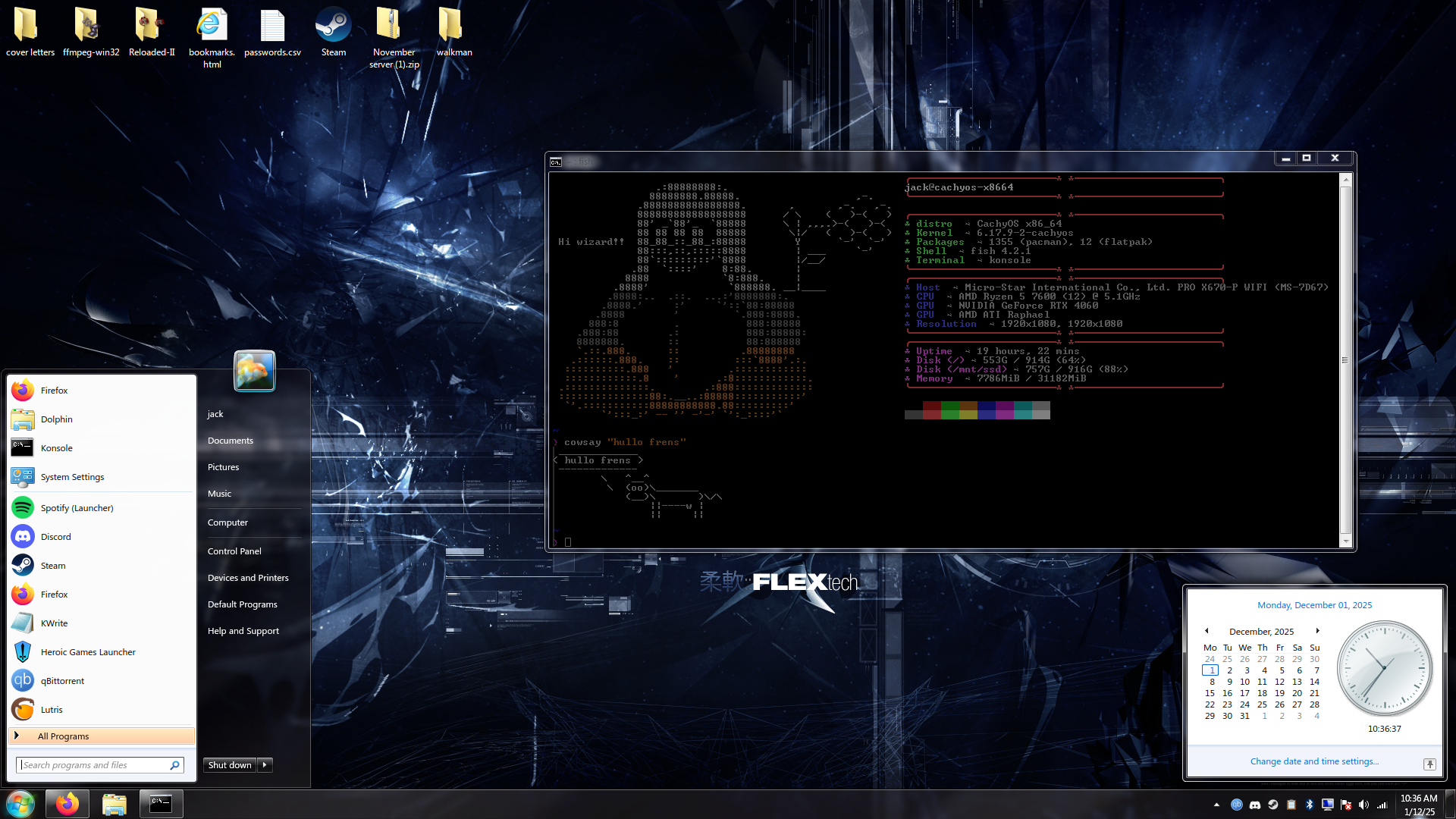Screen dimensions: 1456x819
Task: Click the Discord icon in system tray
Action: pos(1254,805)
